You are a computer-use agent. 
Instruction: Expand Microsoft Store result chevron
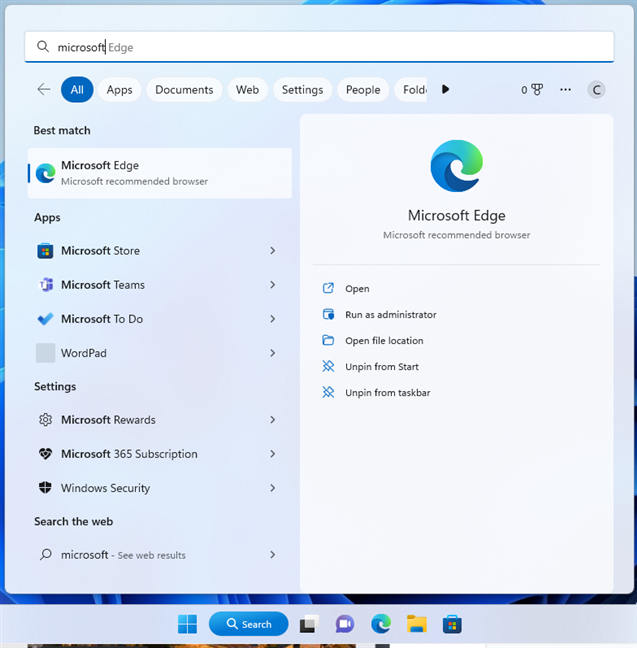click(272, 251)
